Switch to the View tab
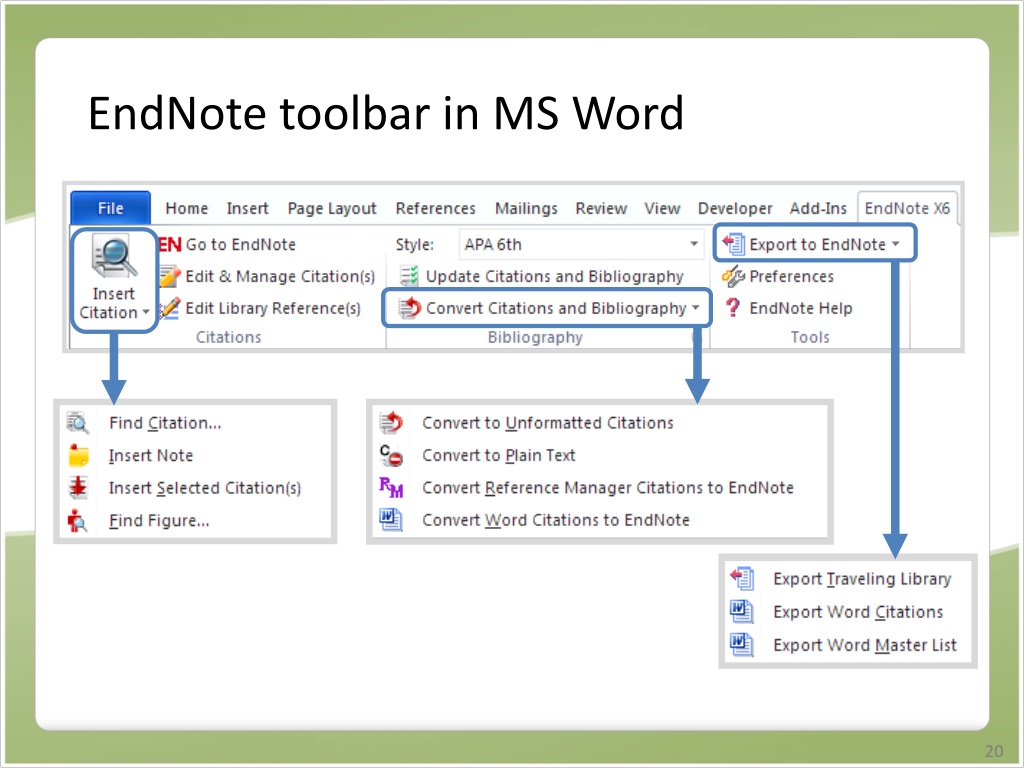This screenshot has height=768, width=1024. 662,208
